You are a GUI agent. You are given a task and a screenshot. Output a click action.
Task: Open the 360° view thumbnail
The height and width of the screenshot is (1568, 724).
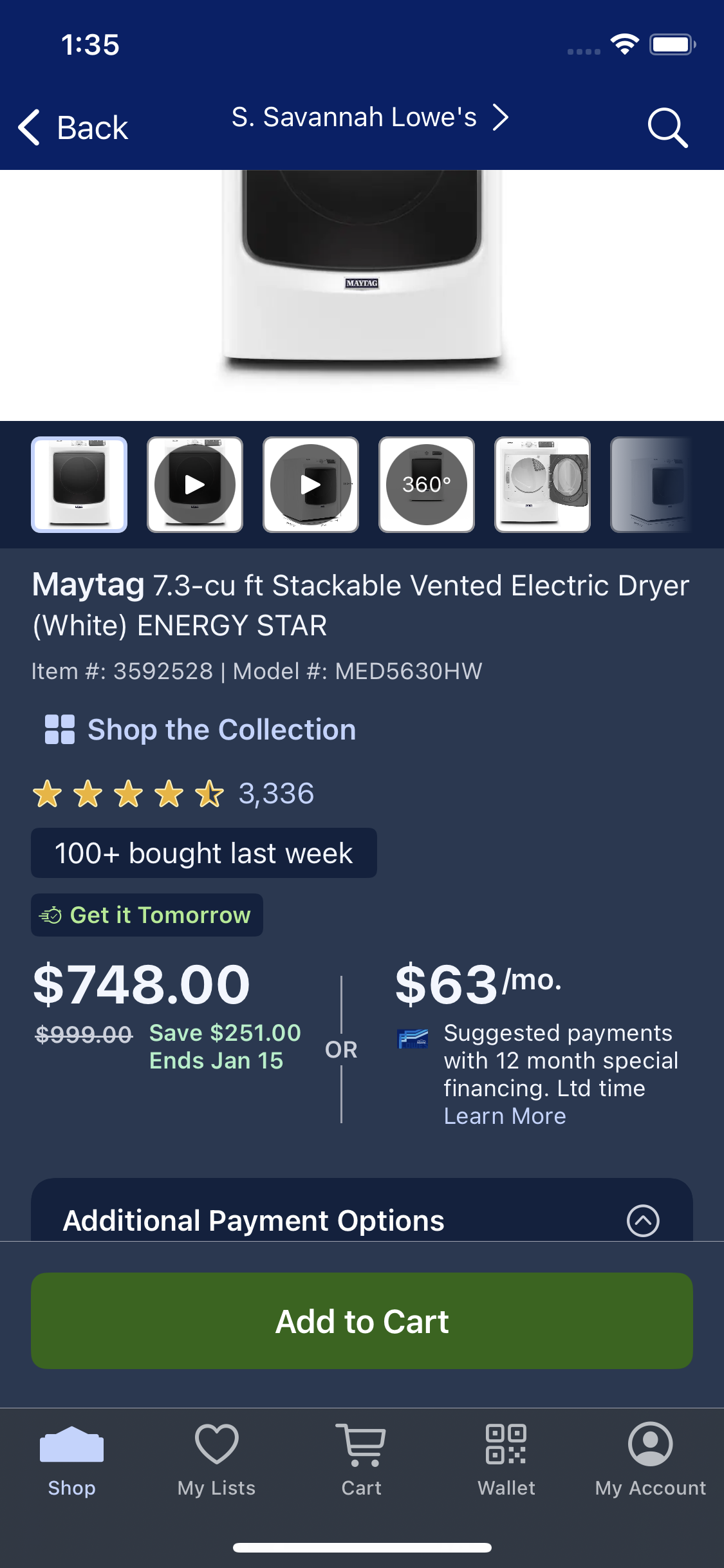pyautogui.click(x=427, y=485)
